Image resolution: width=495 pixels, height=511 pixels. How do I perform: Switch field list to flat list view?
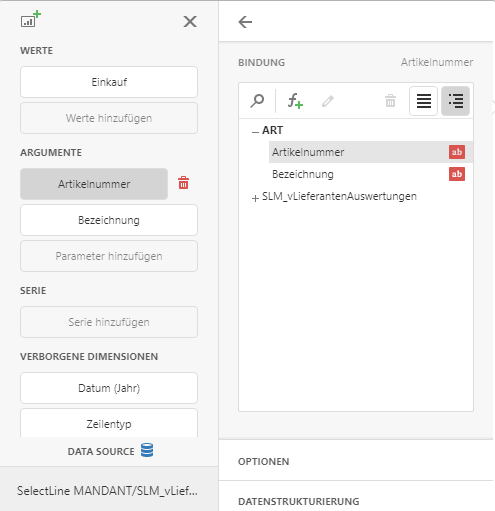click(424, 101)
